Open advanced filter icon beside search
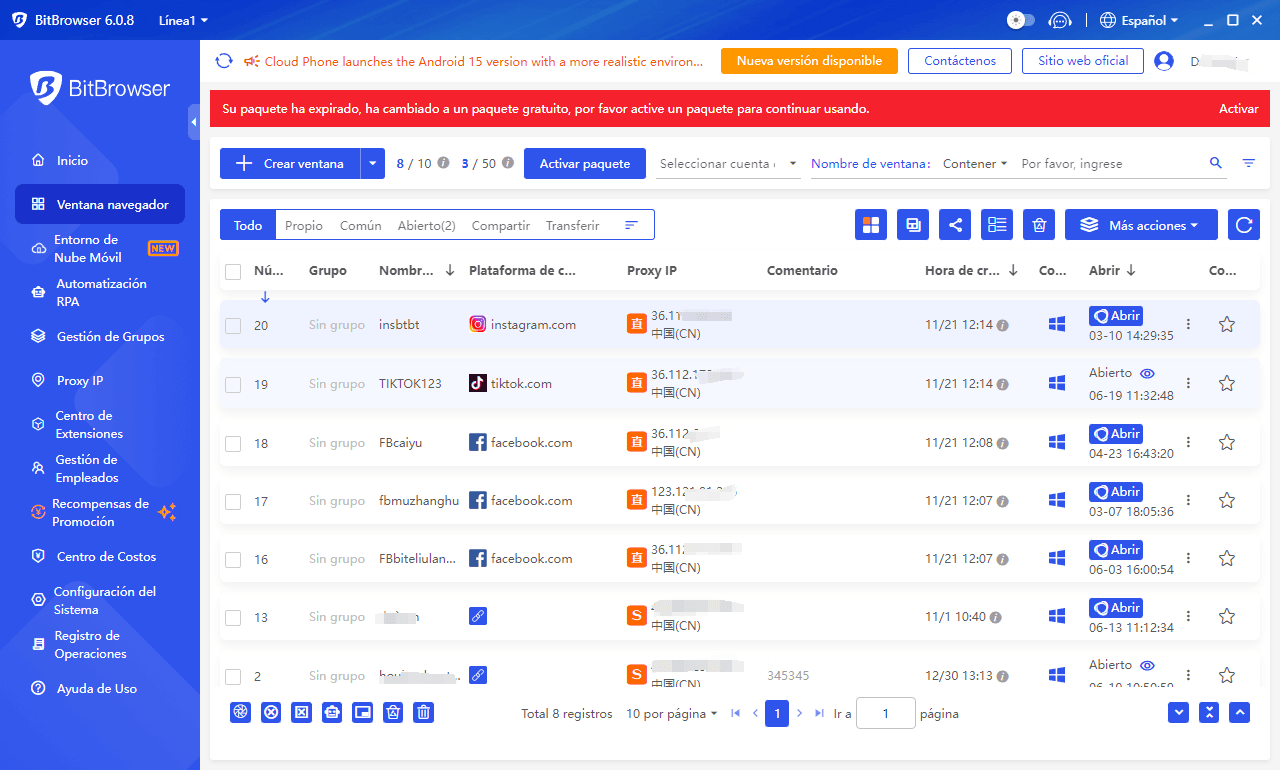 (1249, 163)
